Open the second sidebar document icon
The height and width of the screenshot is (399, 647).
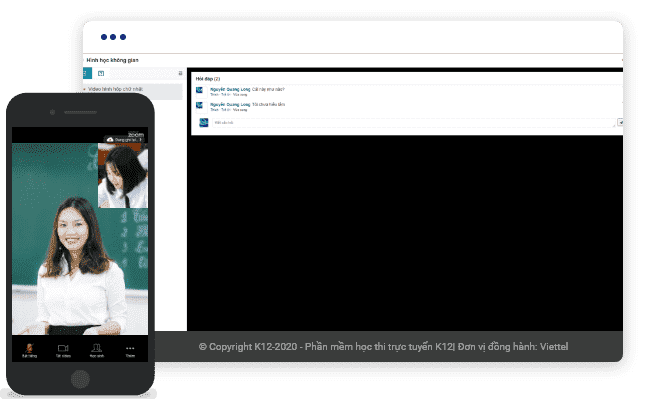point(101,73)
